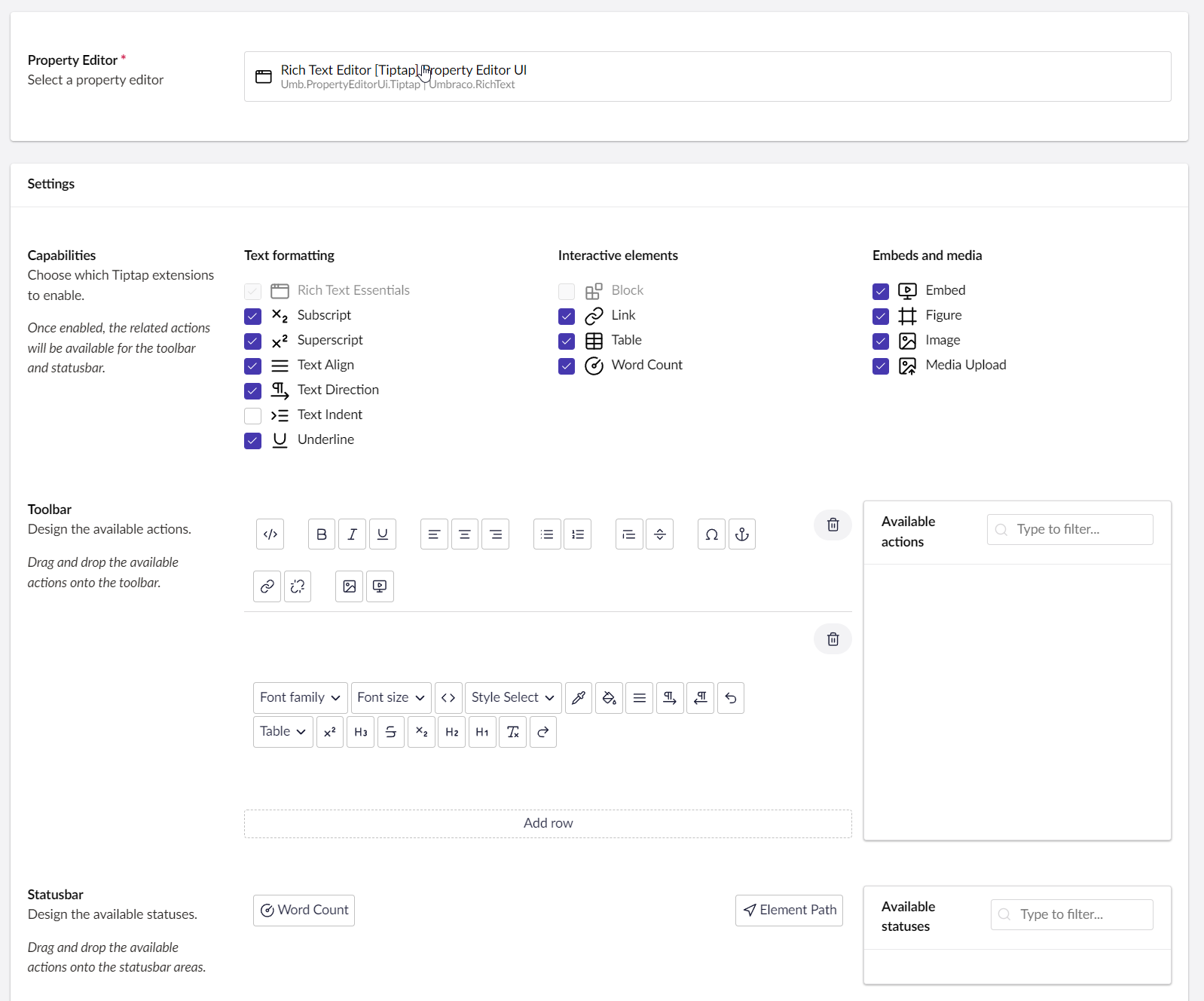Click the Add row button
Viewport: 1204px width, 1001px height.
[548, 823]
